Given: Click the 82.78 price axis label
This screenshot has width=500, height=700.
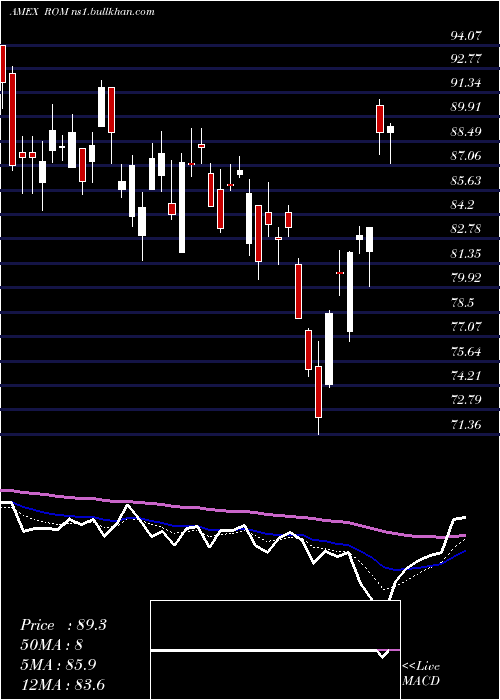Looking at the screenshot, I should coord(466,229).
